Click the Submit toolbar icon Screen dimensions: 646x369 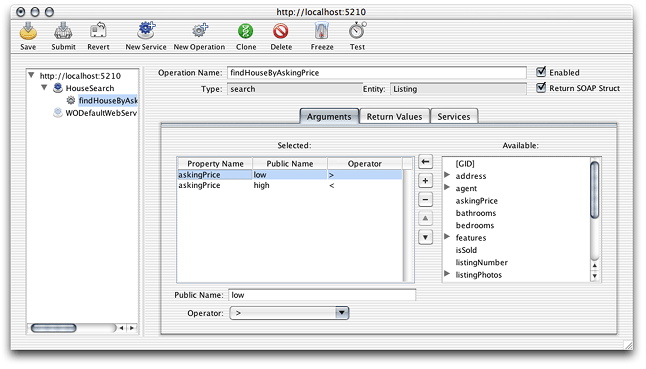click(63, 31)
